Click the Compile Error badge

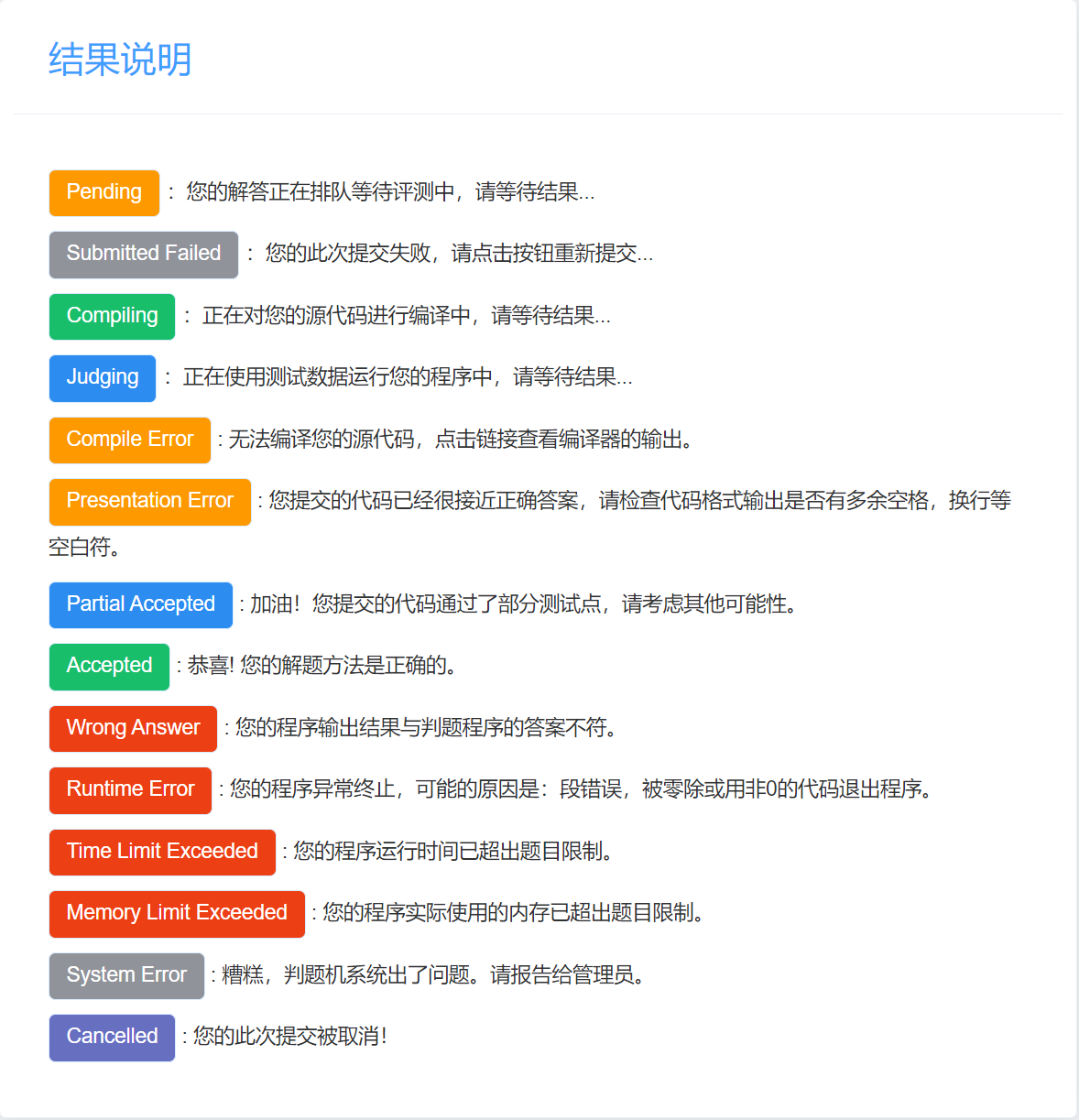130,440
